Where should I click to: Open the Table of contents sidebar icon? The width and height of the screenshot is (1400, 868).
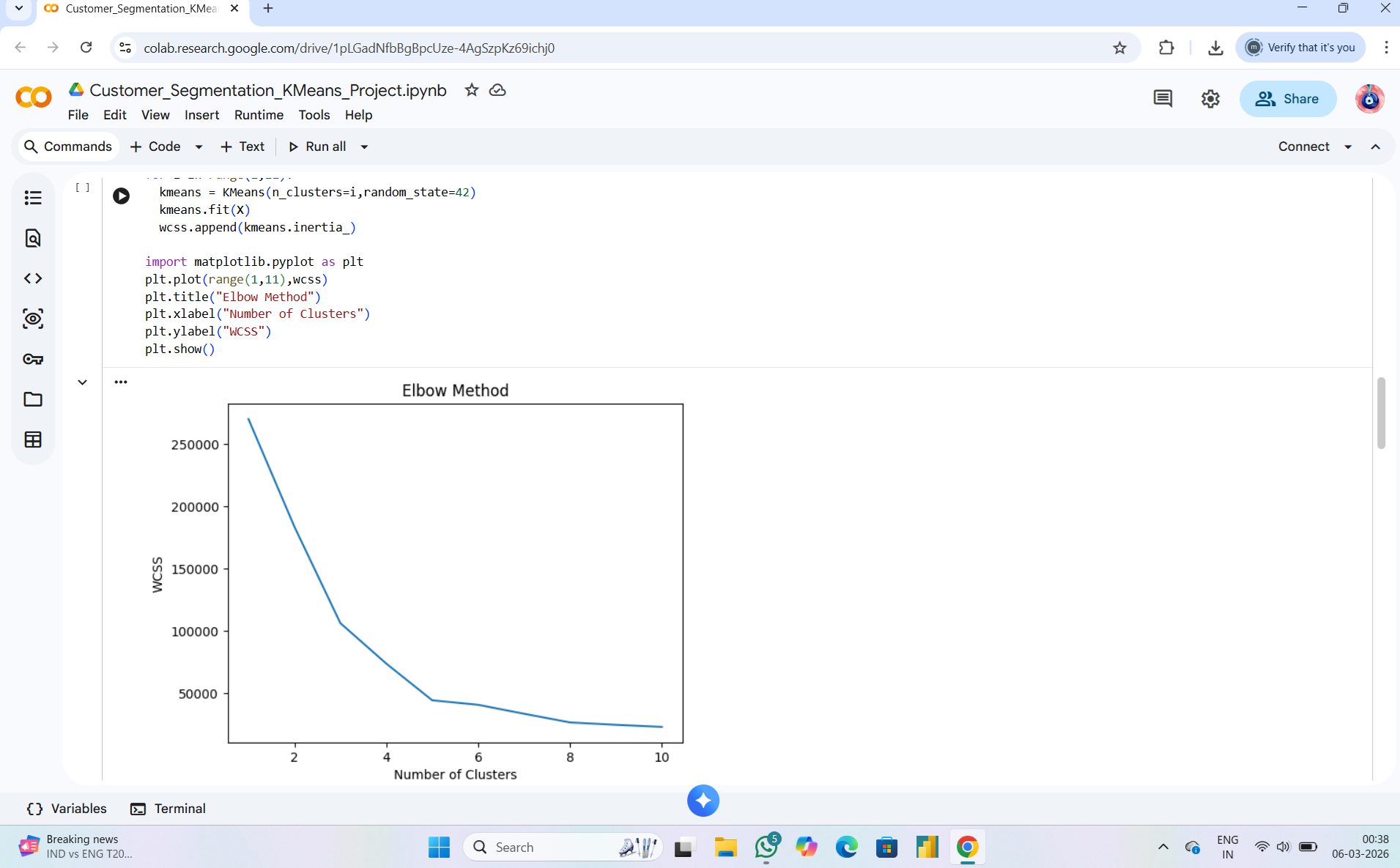33,198
